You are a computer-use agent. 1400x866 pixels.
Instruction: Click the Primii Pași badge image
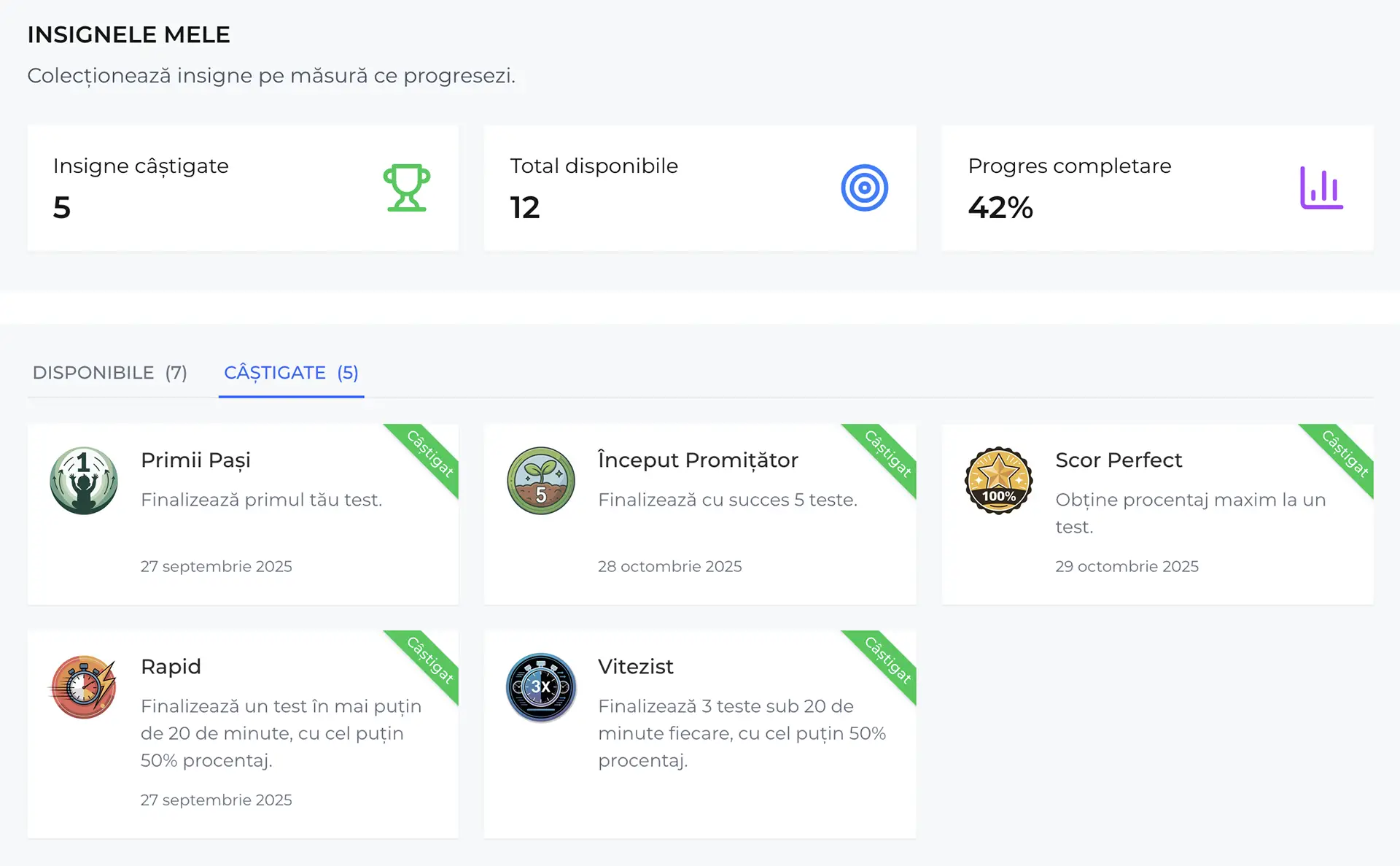[x=84, y=481]
